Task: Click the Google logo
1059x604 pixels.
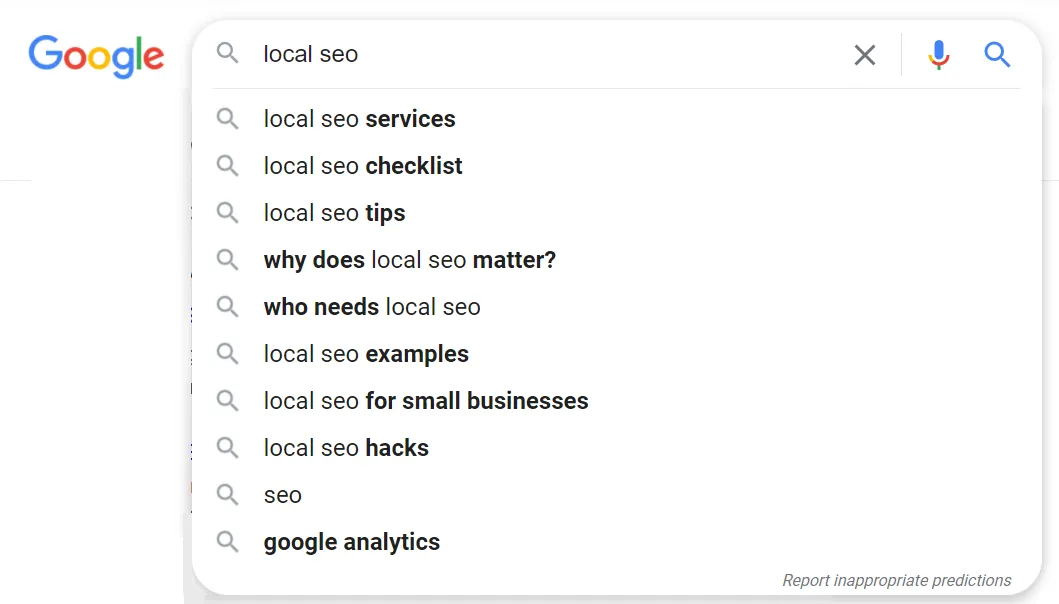Action: coord(96,56)
